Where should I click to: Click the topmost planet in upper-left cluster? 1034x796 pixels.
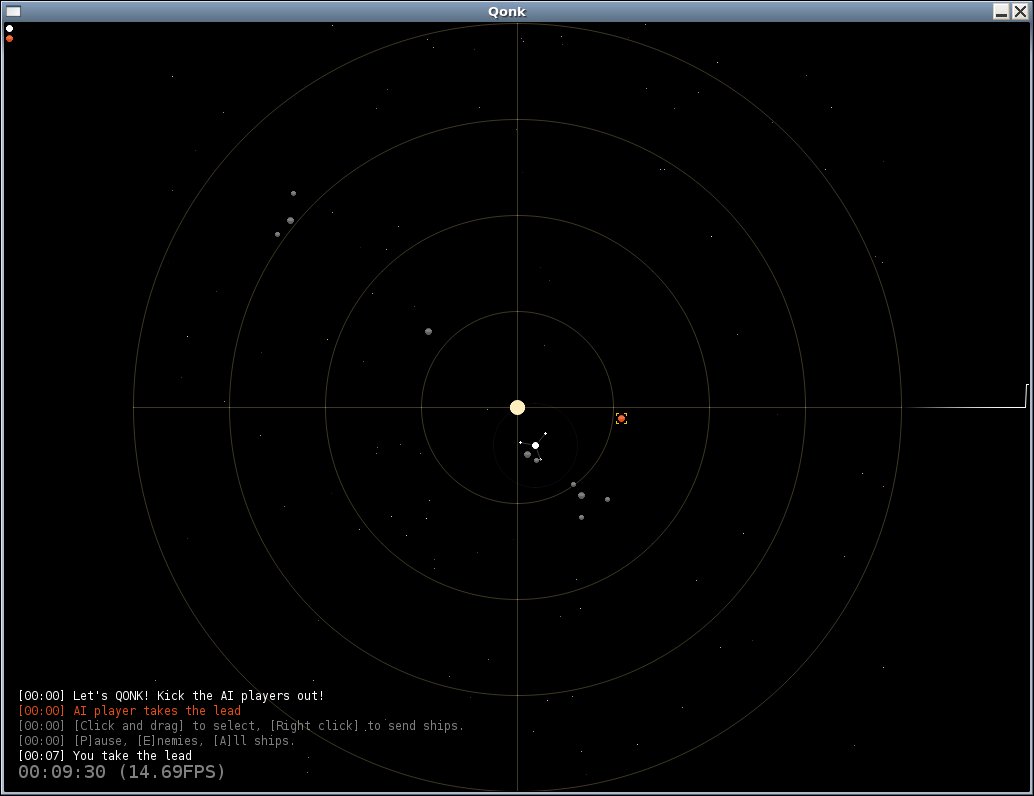pos(293,193)
